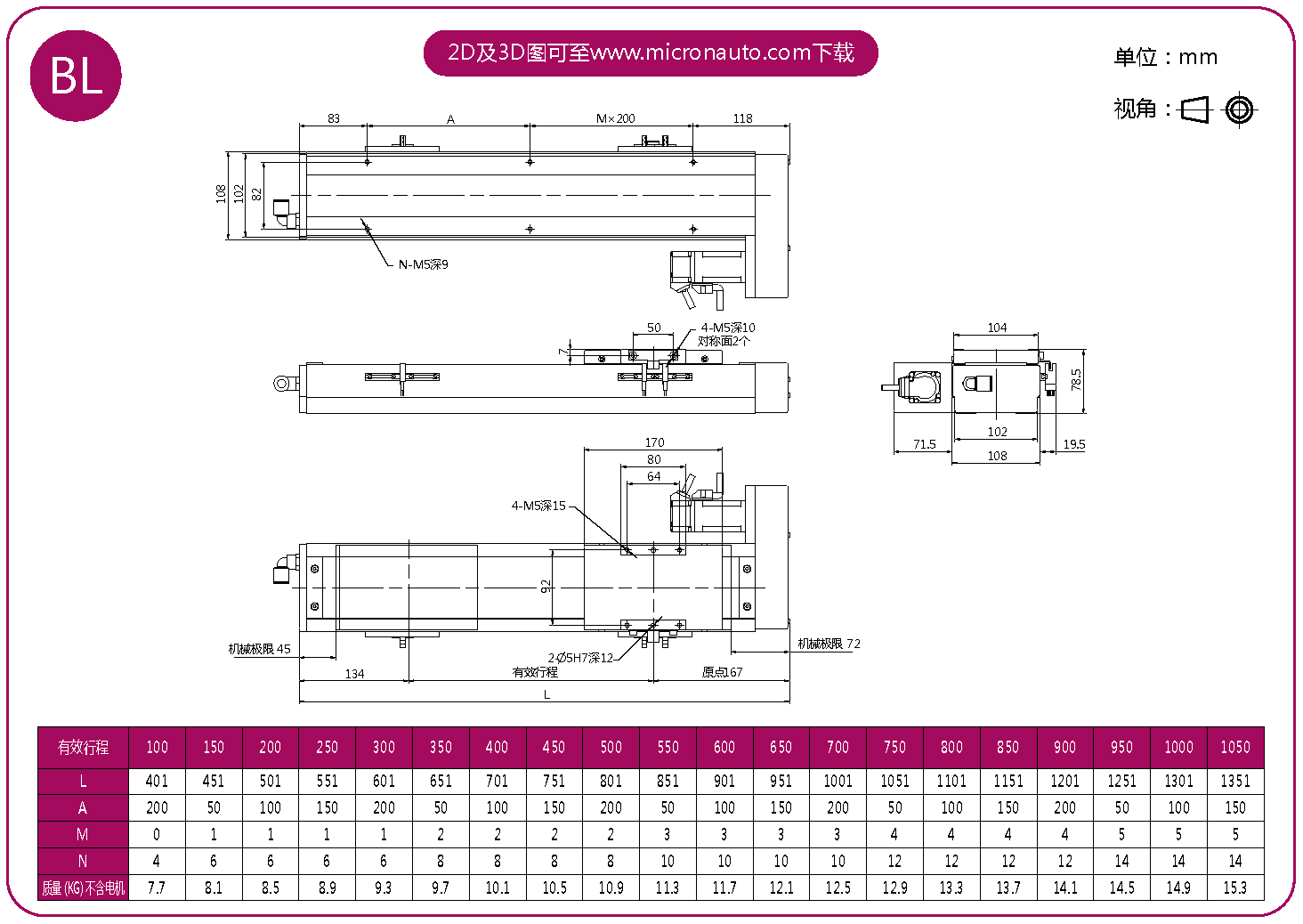Select the 有效行程 table header cell

(x=84, y=747)
